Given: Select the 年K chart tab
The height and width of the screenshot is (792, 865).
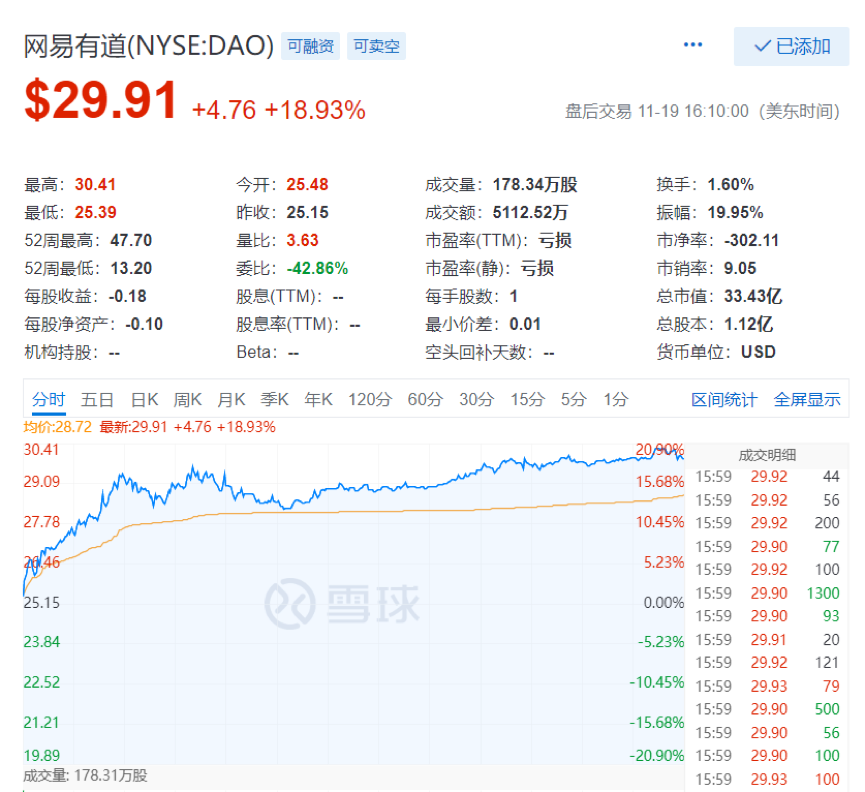Looking at the screenshot, I should tap(318, 399).
